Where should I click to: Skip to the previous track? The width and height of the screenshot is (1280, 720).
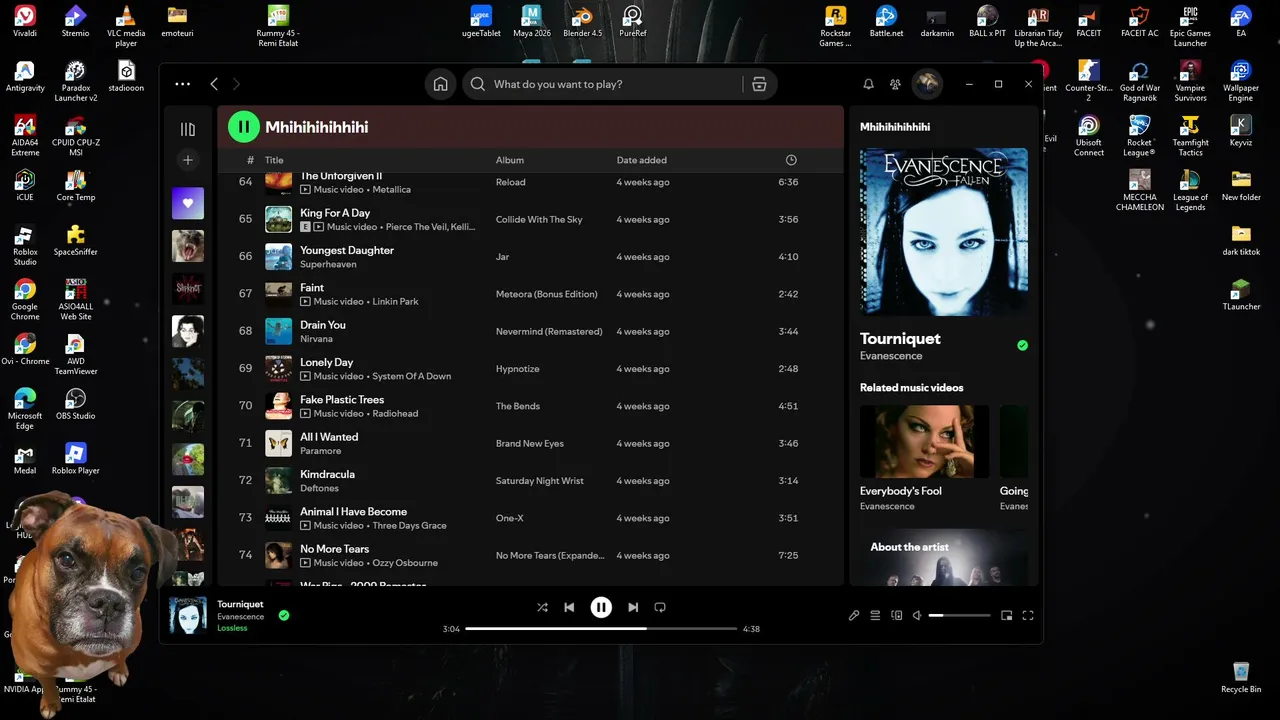pyautogui.click(x=569, y=607)
